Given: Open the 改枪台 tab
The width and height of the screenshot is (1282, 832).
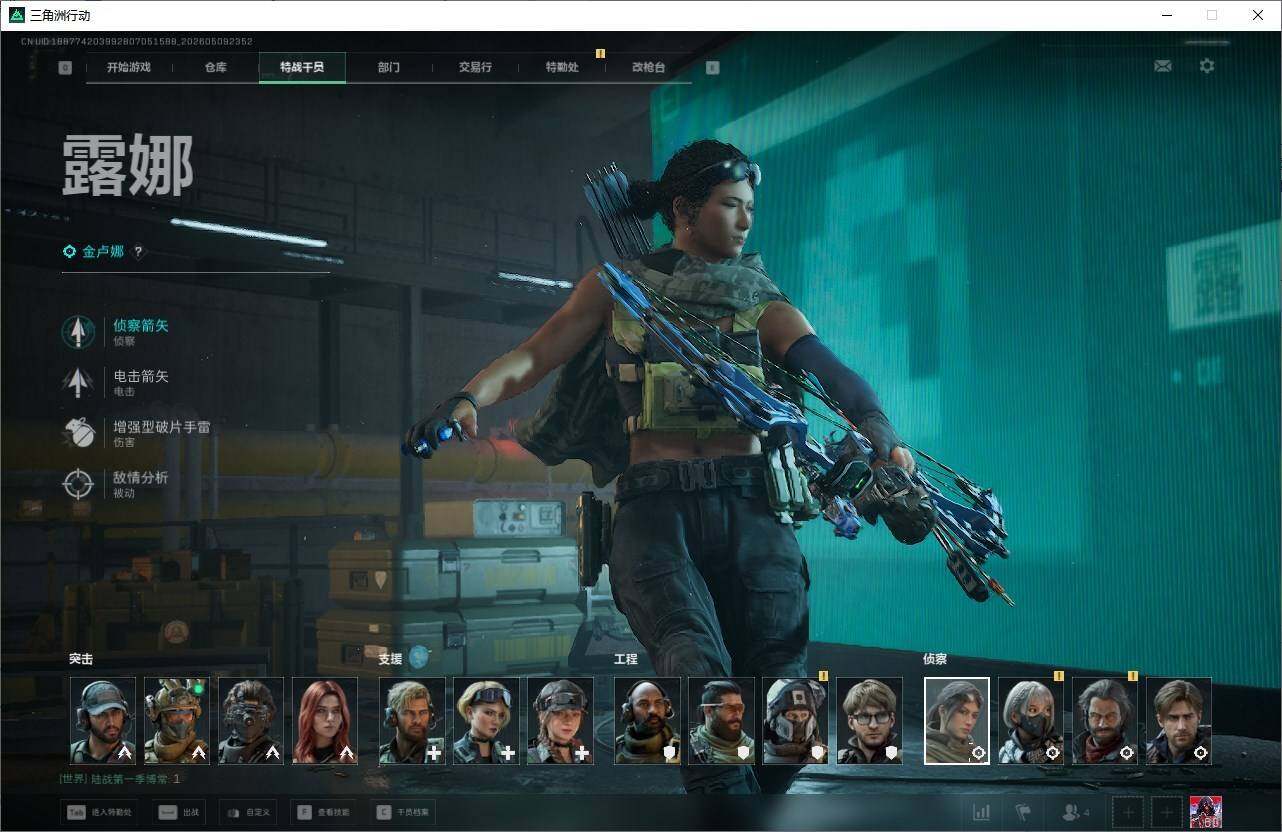Looking at the screenshot, I should (x=648, y=67).
